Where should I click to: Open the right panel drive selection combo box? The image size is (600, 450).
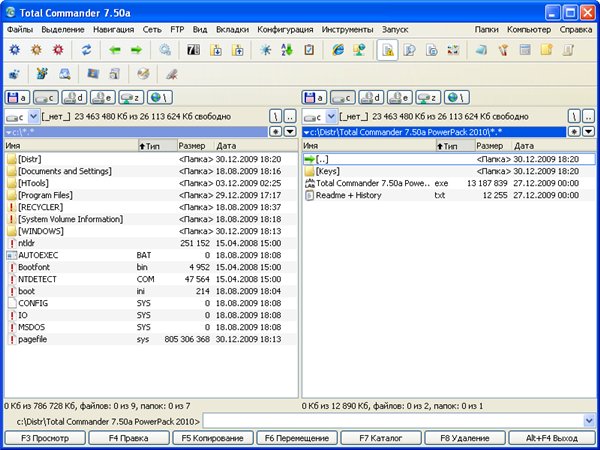pos(319,116)
